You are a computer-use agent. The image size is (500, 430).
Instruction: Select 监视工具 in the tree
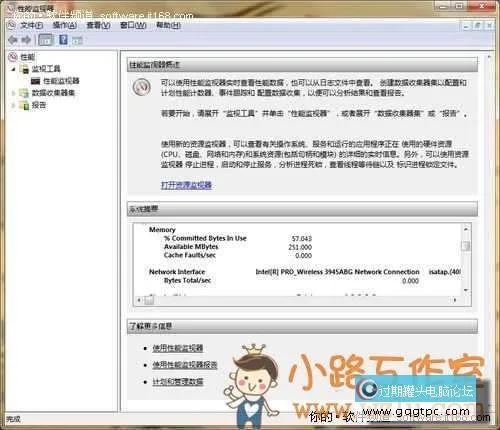46,69
